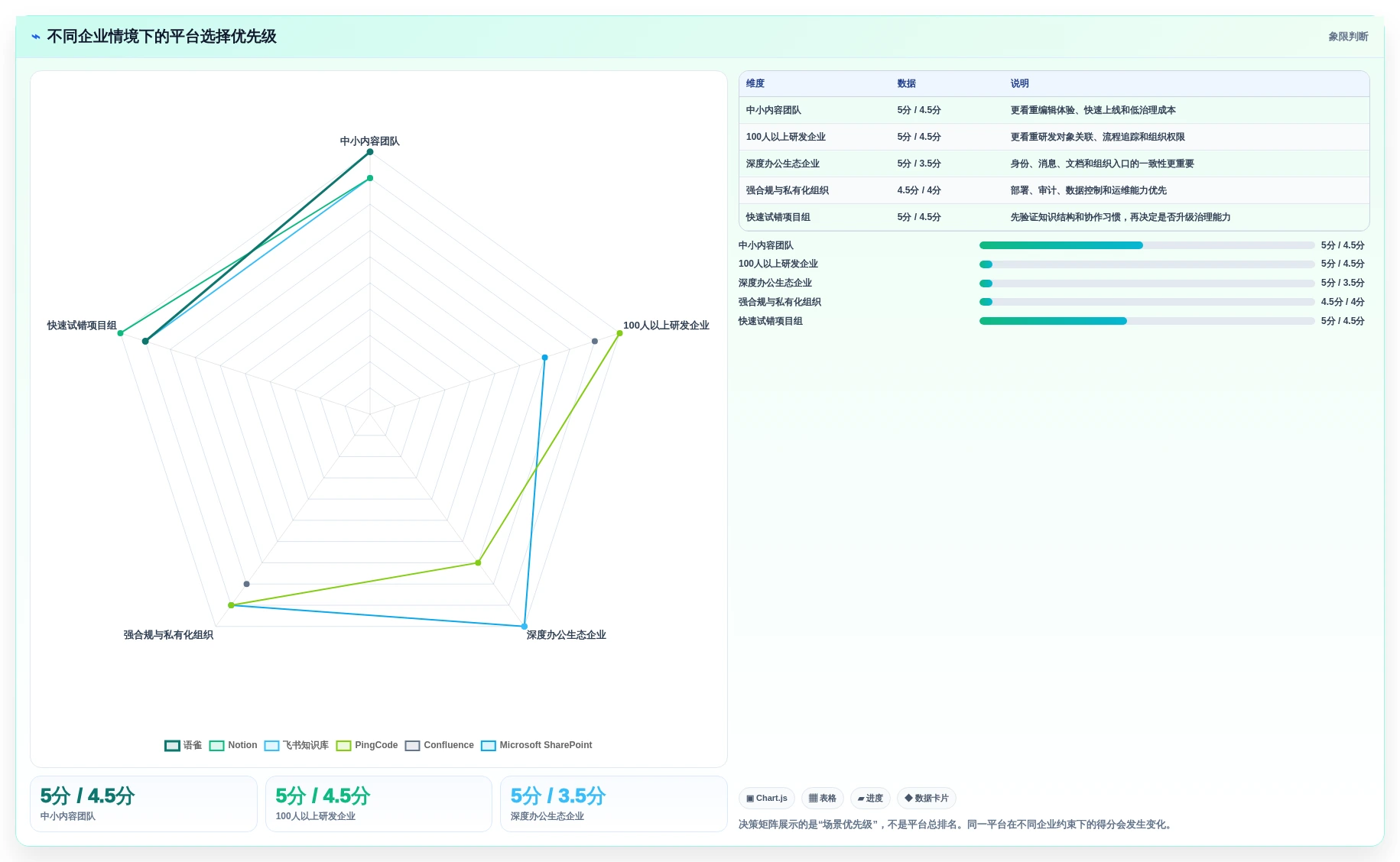Open the 深度办公生态企业 score card
This screenshot has height=862, width=1400.
613,804
